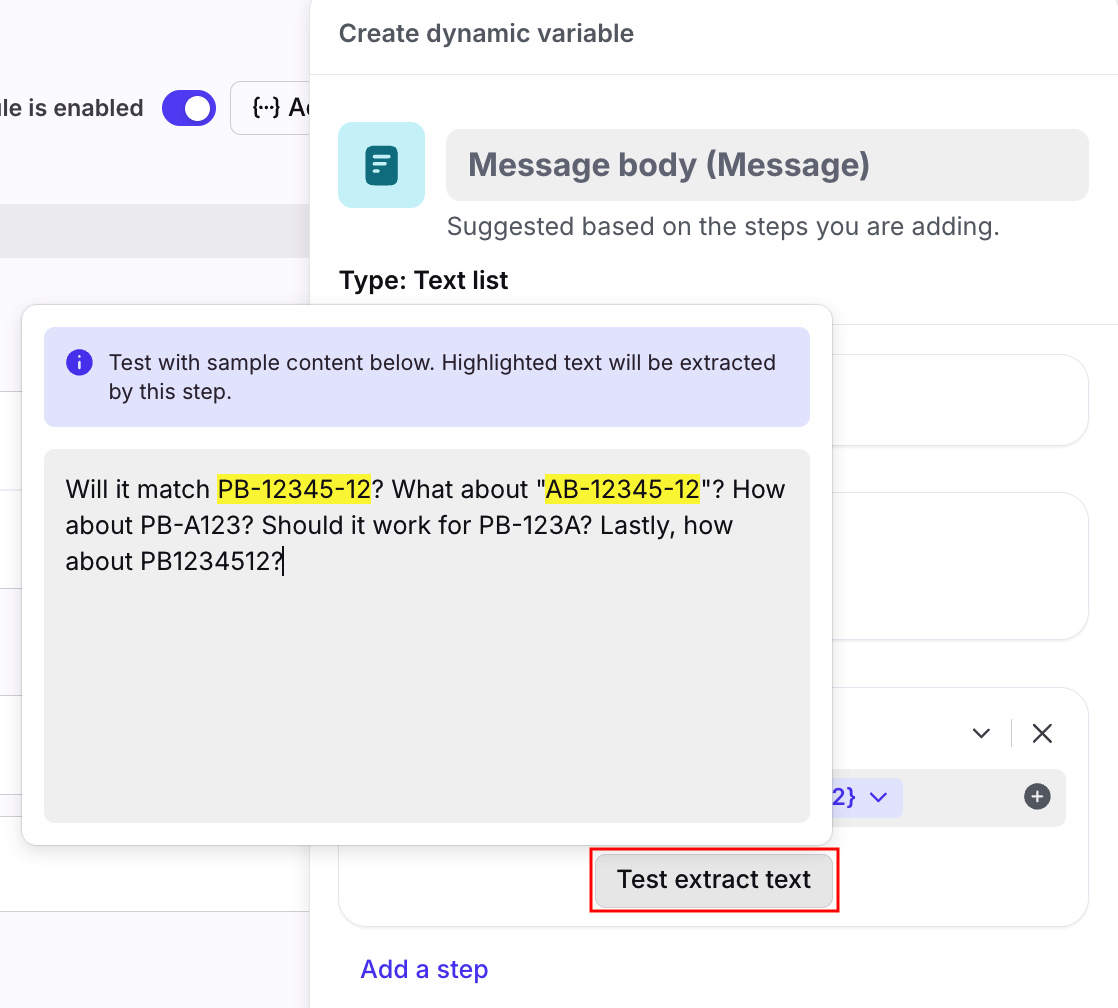Click the highlighted AB-12345-12 match
Viewport: 1118px width, 1008px height.
[621, 489]
